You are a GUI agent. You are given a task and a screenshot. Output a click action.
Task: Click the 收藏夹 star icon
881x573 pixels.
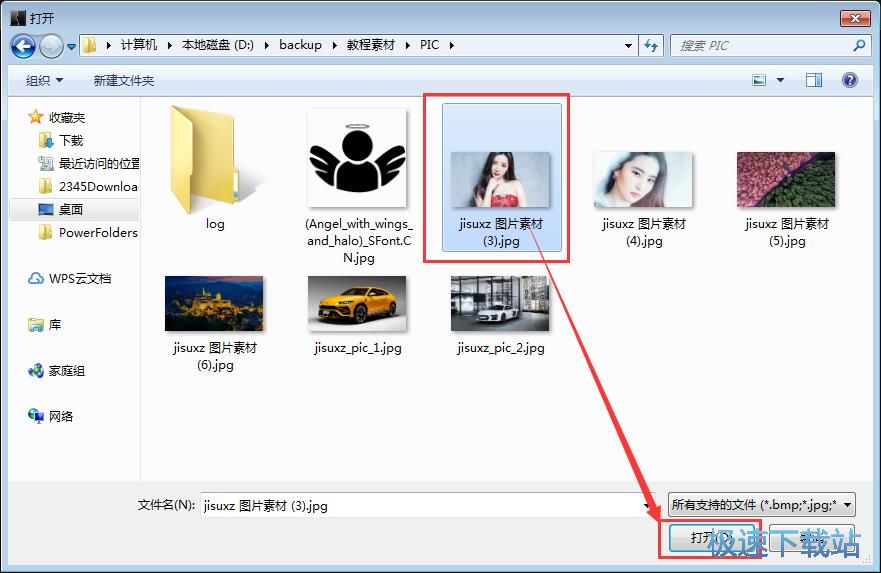(x=35, y=117)
